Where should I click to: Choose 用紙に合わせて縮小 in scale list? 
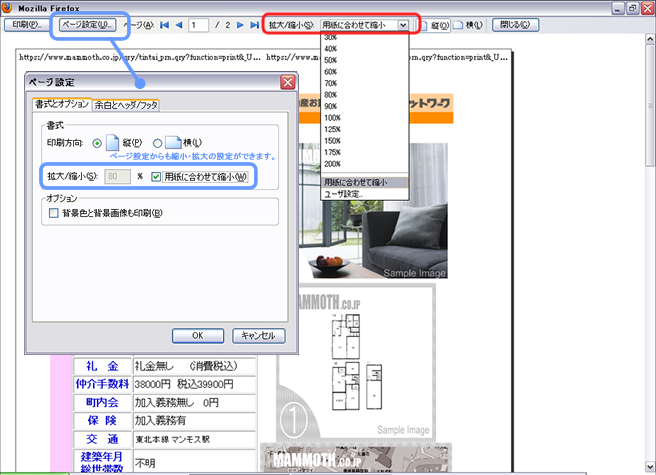pos(364,182)
